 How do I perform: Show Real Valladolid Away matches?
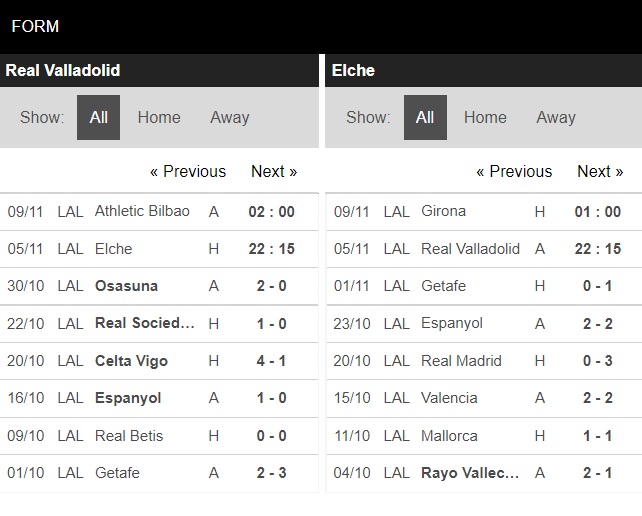[230, 118]
